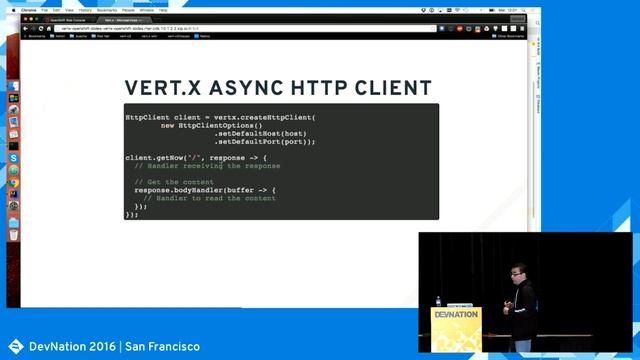
Task: Go back with the browser back arrow
Action: 25,29
